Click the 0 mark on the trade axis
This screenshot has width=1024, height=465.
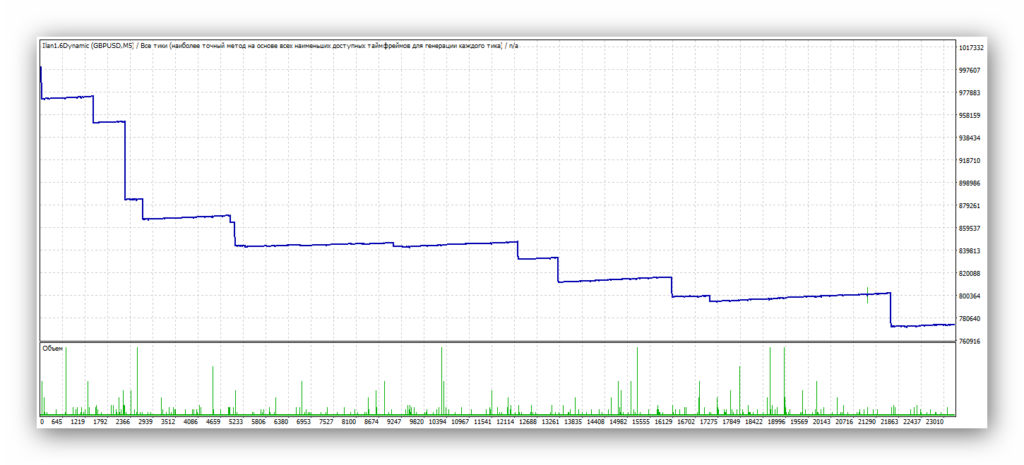coord(42,422)
